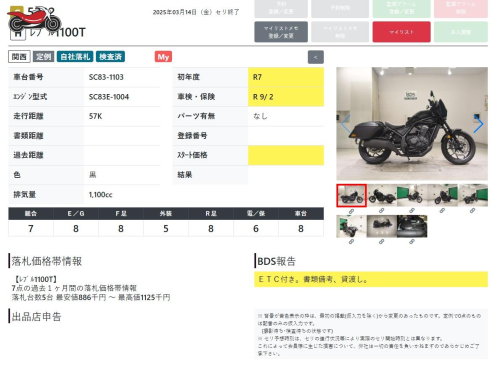Collapse panel with the gray chevron button
The image size is (500, 379).
click(315, 57)
